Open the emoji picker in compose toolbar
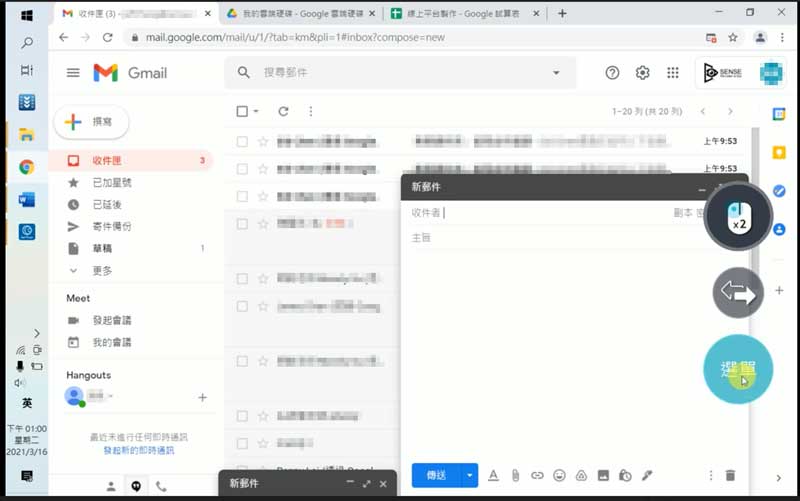 tap(559, 476)
